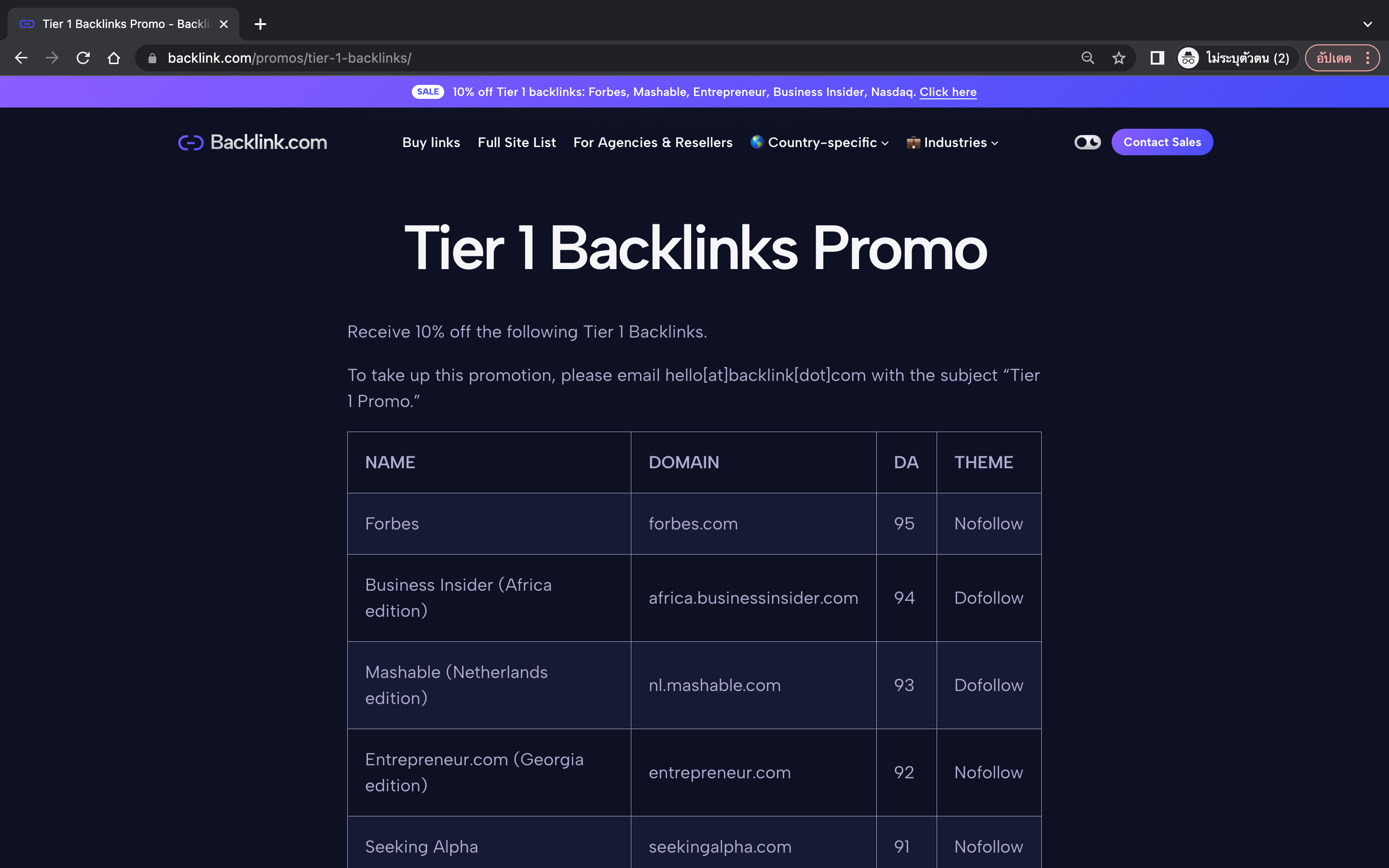This screenshot has height=868, width=1389.
Task: Go back with the browser back arrow
Action: pyautogui.click(x=21, y=58)
